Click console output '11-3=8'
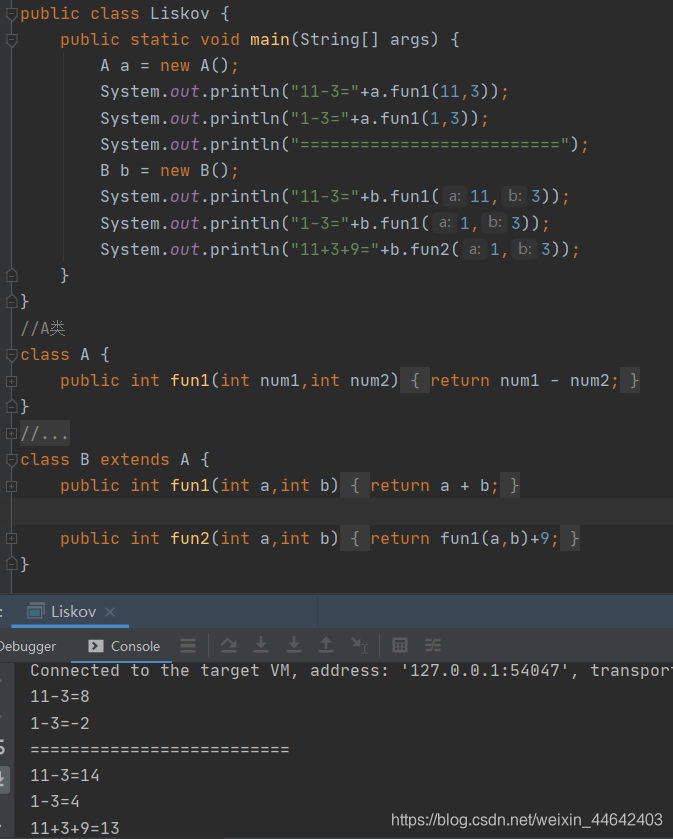Viewport: 673px width, 839px height. point(60,697)
